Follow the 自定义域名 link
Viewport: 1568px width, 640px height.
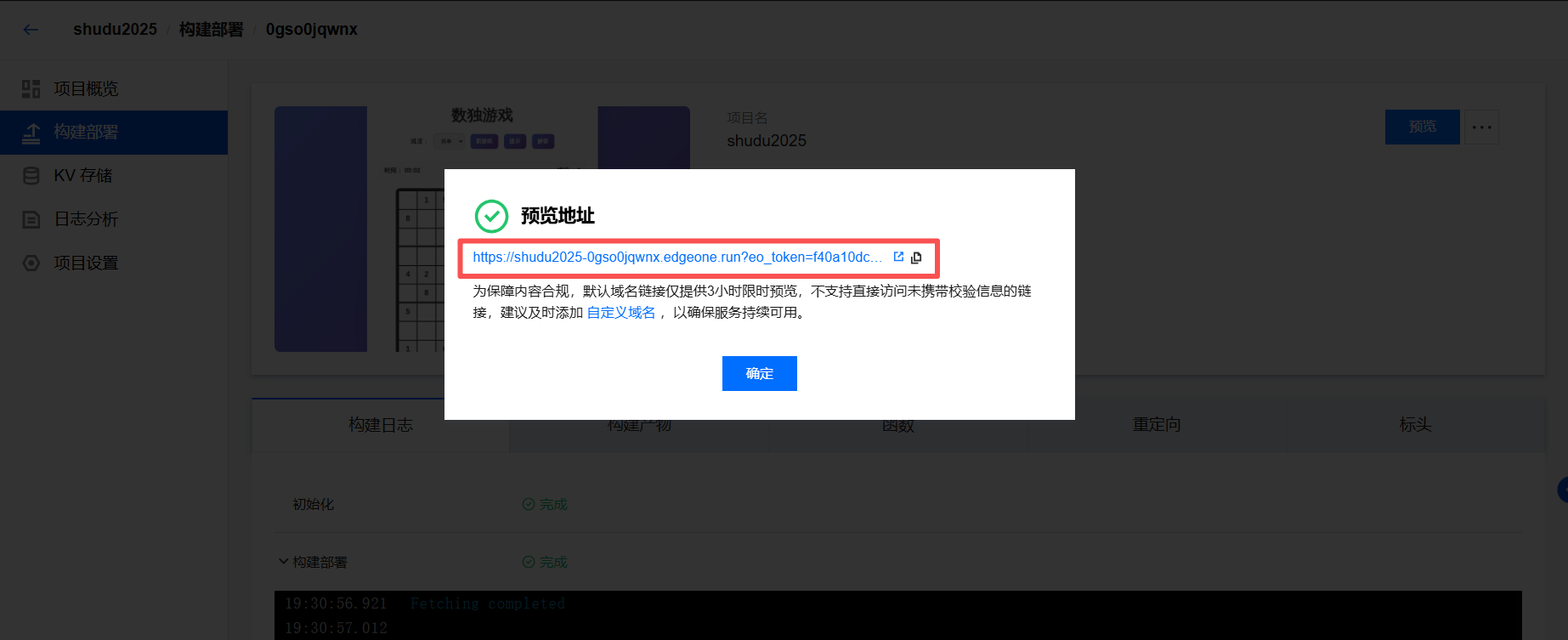point(621,312)
